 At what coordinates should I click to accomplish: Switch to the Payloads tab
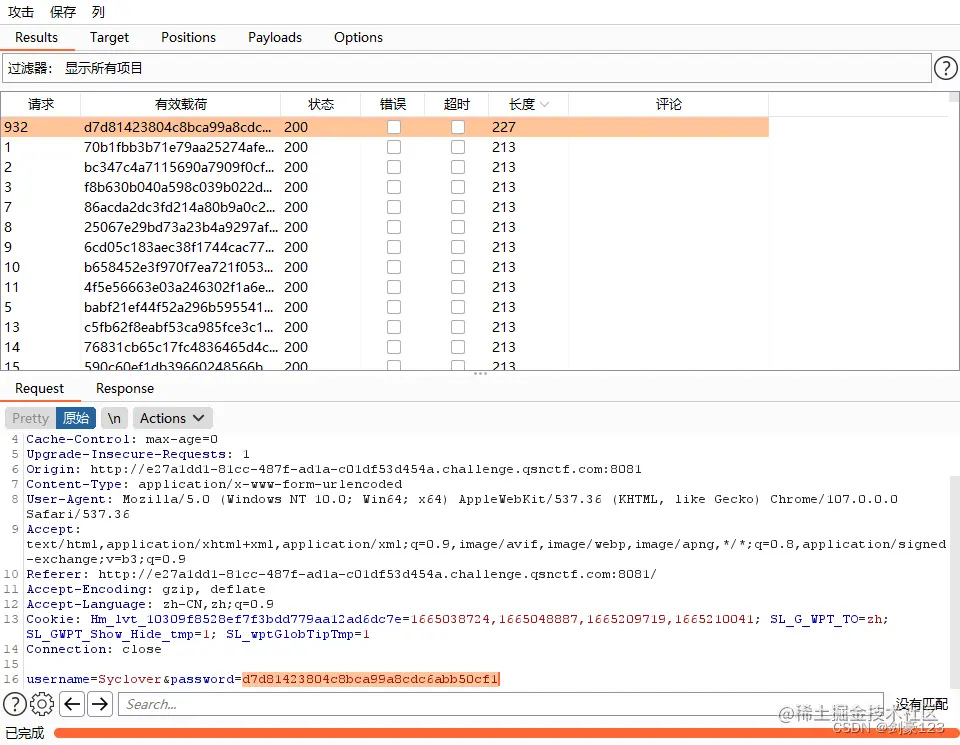point(275,37)
